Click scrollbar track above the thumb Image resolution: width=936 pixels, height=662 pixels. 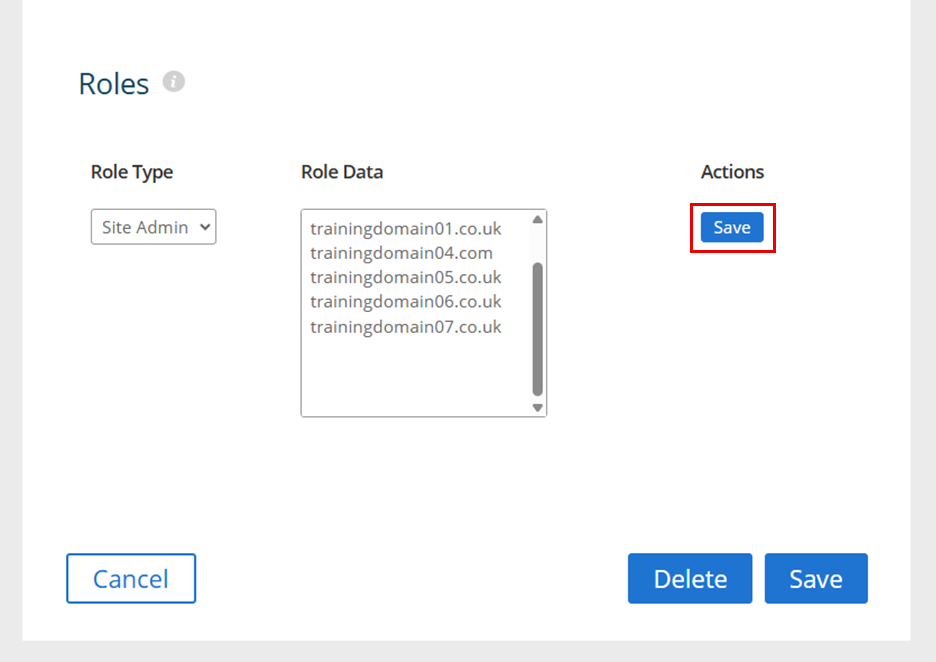pyautogui.click(x=538, y=245)
